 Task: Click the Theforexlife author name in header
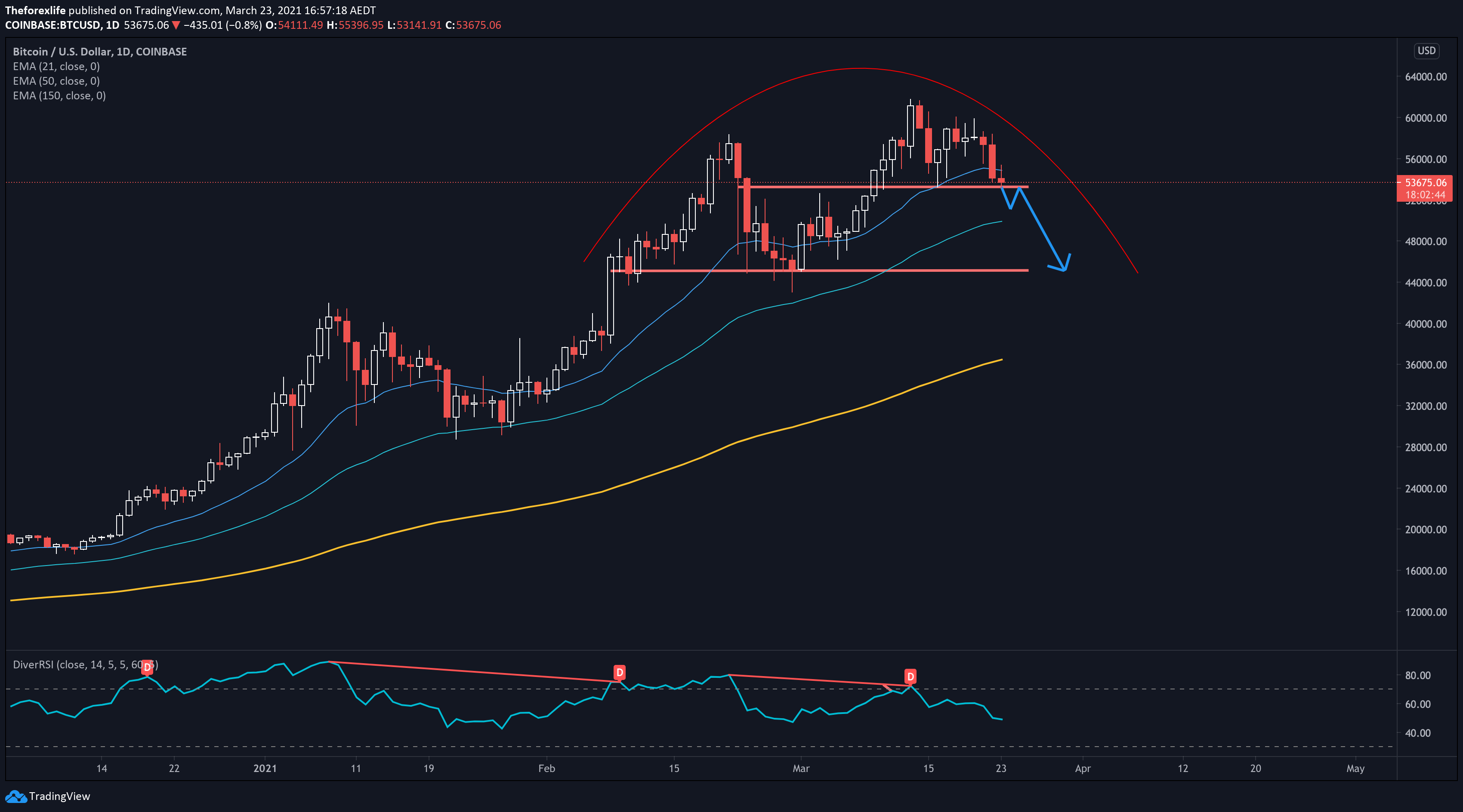pos(35,10)
